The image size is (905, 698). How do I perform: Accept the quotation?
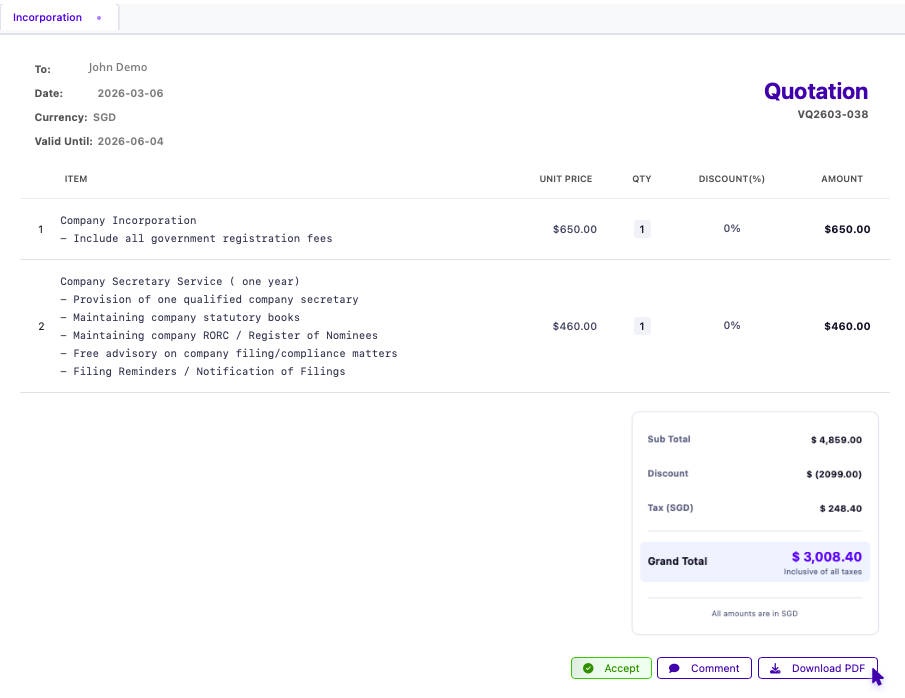click(611, 668)
